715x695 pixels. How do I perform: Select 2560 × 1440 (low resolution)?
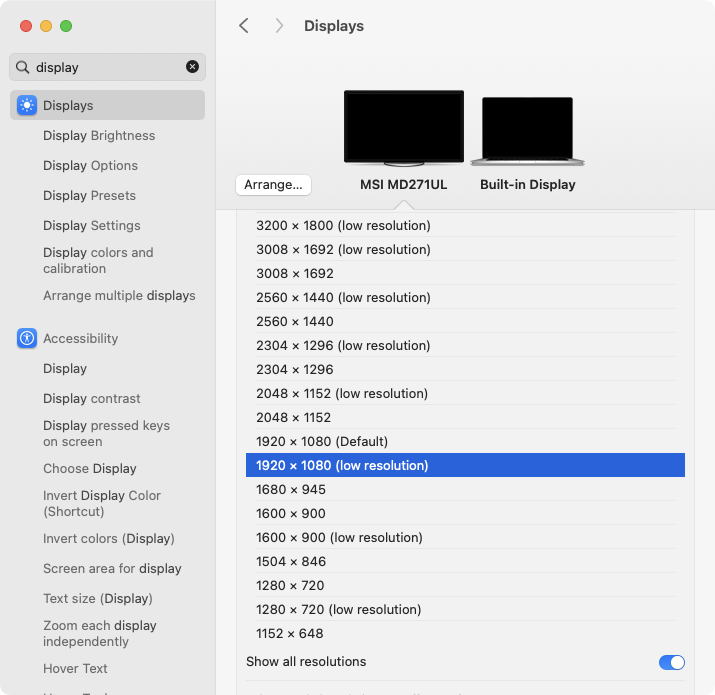[x=465, y=297]
